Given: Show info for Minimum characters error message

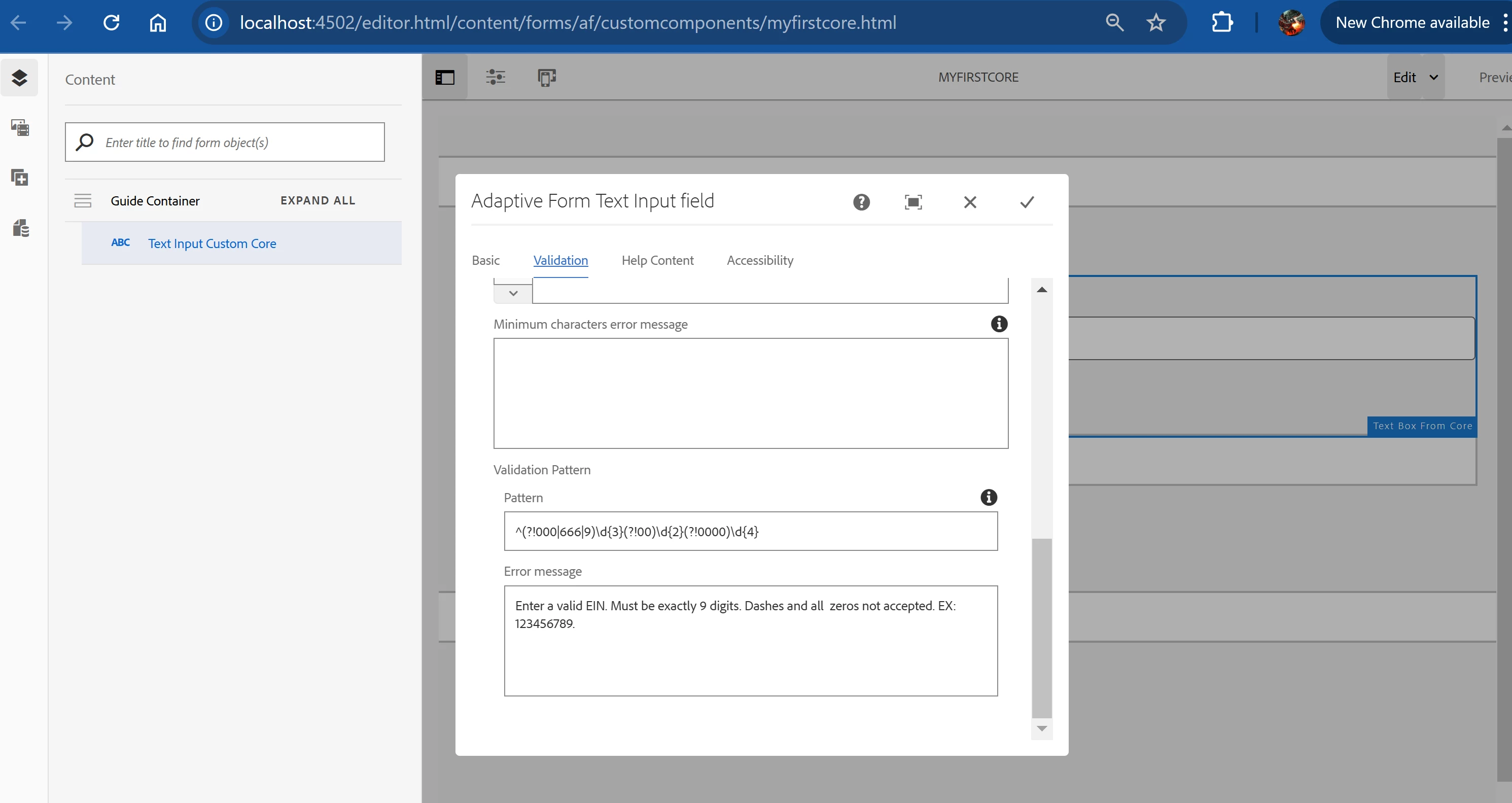Looking at the screenshot, I should [998, 324].
